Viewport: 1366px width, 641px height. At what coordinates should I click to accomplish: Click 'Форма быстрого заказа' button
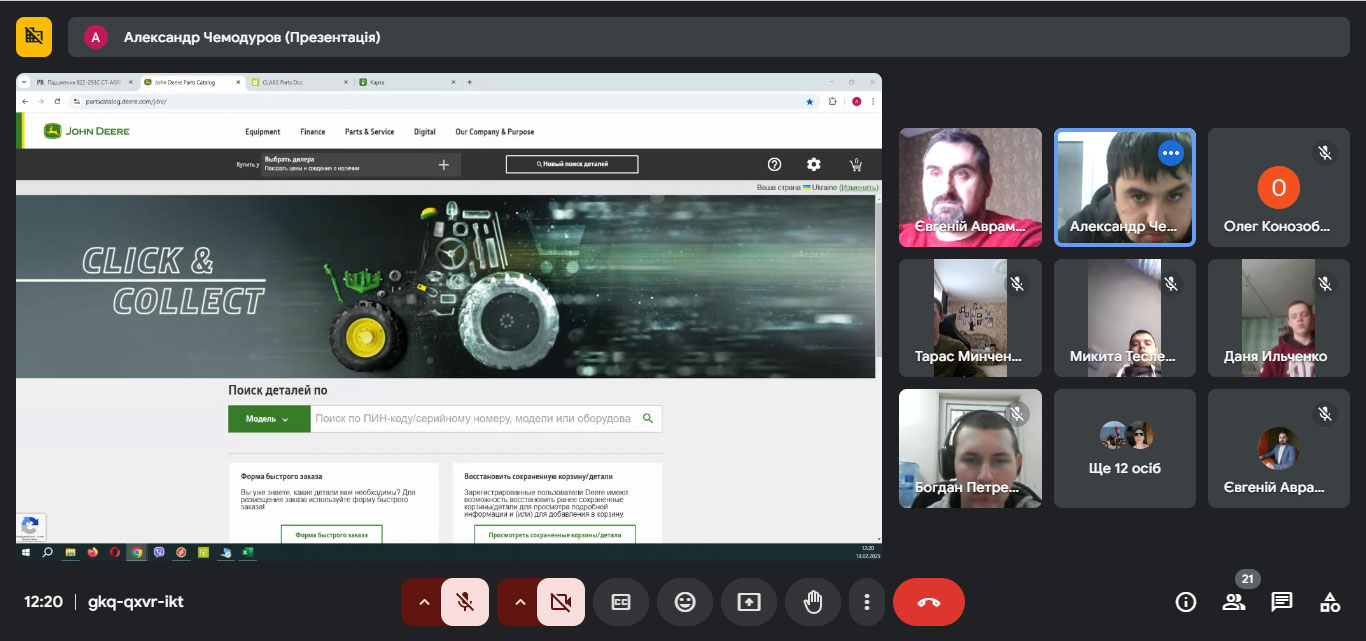pyautogui.click(x=331, y=535)
